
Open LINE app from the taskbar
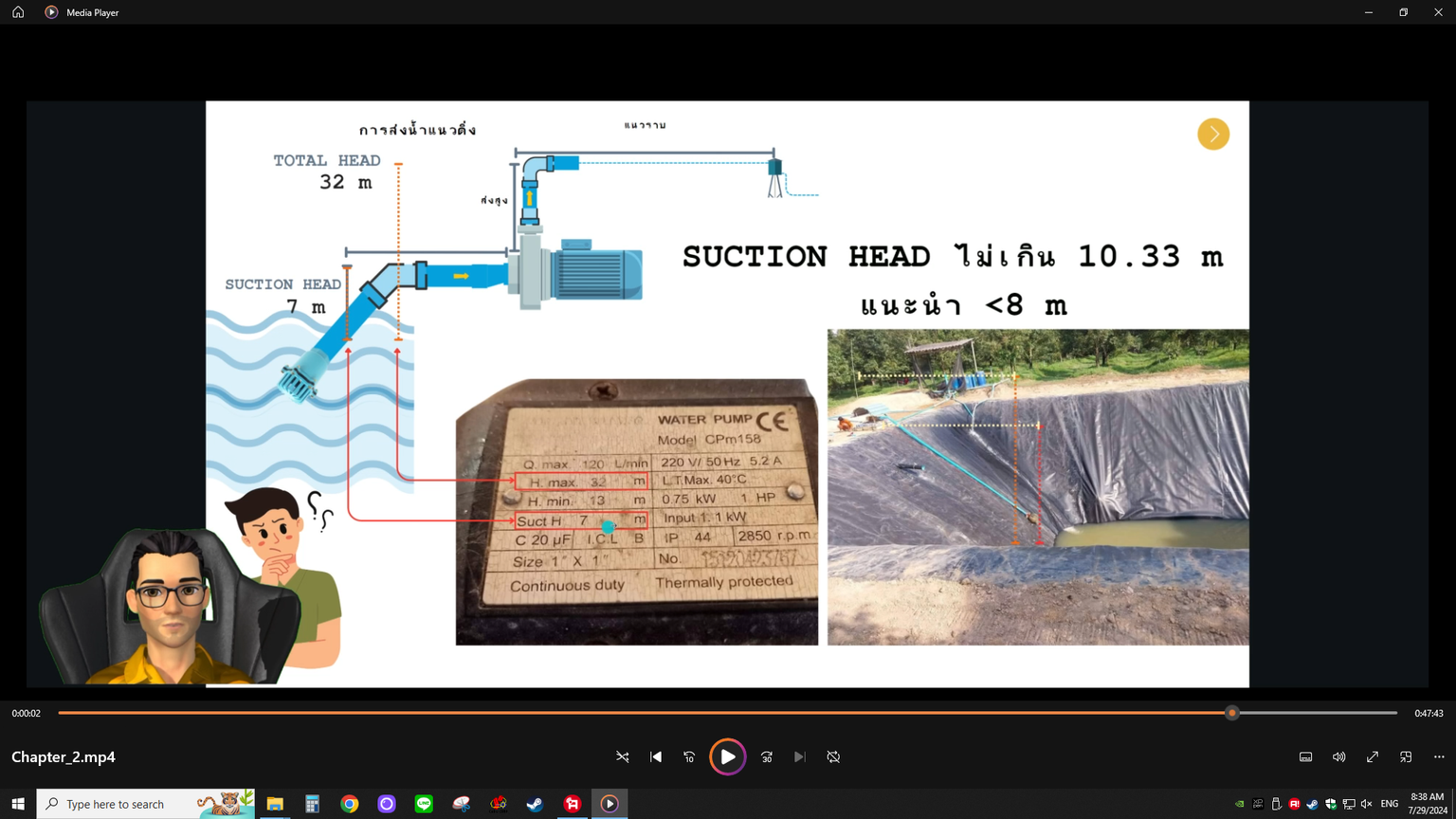(x=424, y=804)
